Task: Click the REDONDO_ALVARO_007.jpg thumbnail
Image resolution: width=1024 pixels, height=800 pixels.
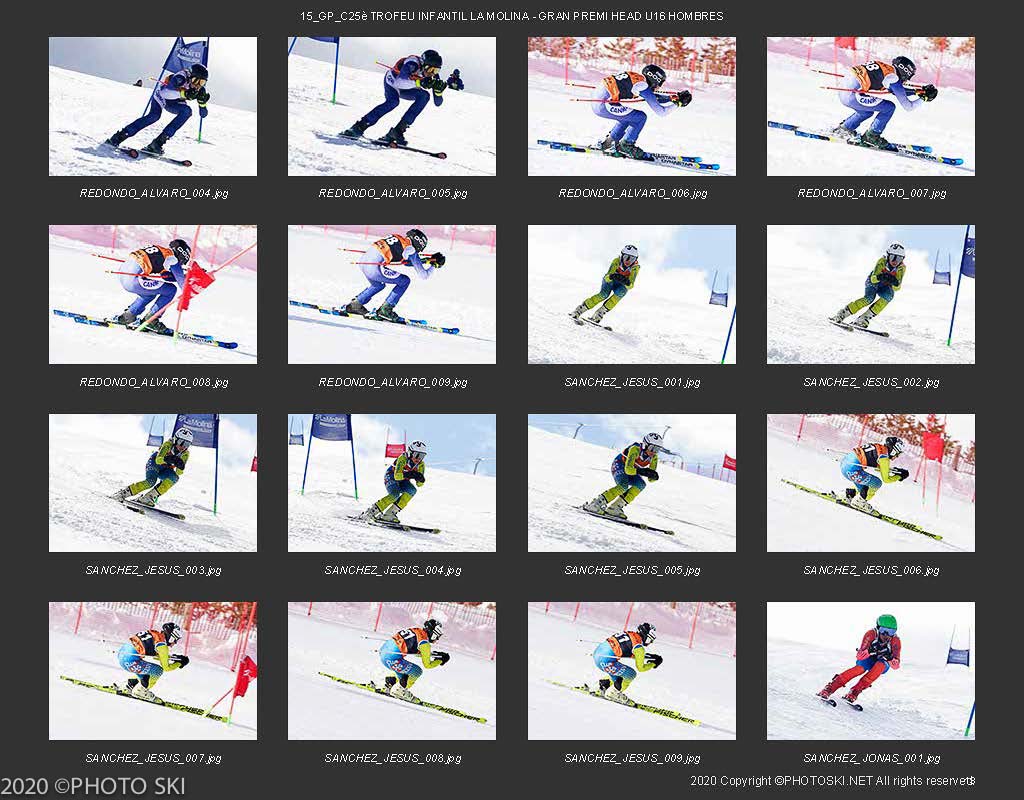Action: 871,106
